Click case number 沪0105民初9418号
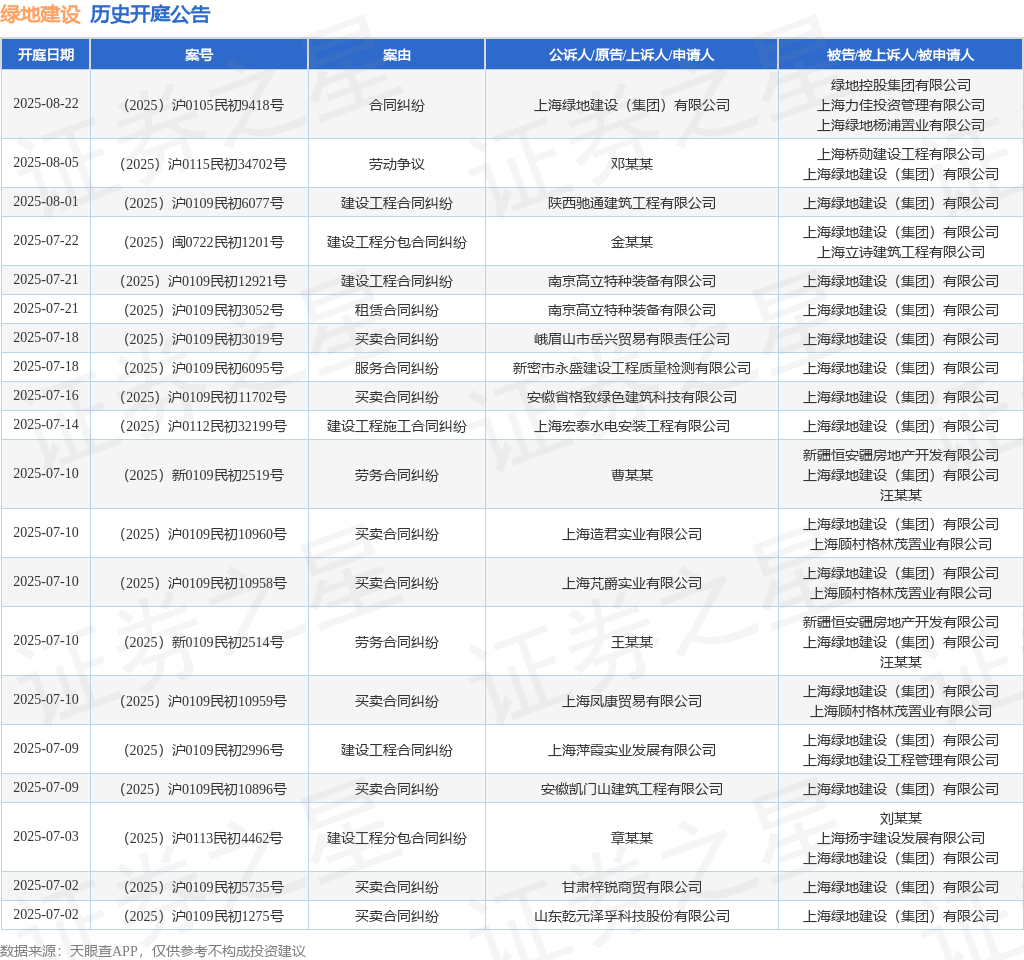 [203, 105]
